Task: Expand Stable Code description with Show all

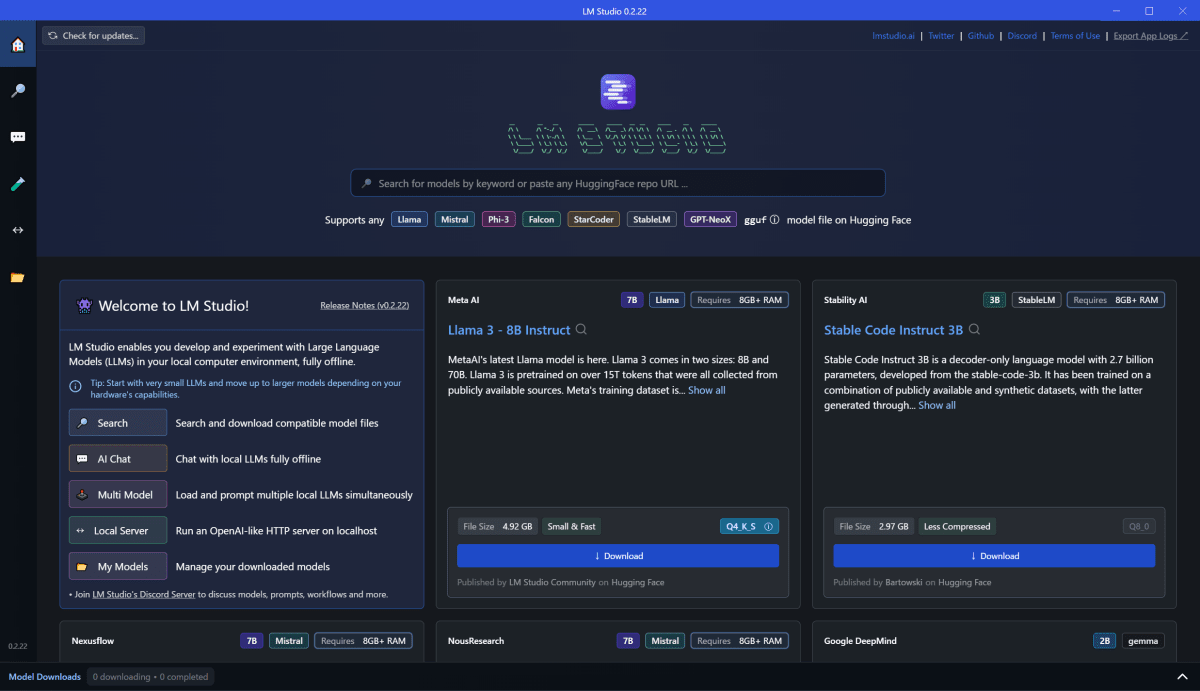Action: click(937, 405)
